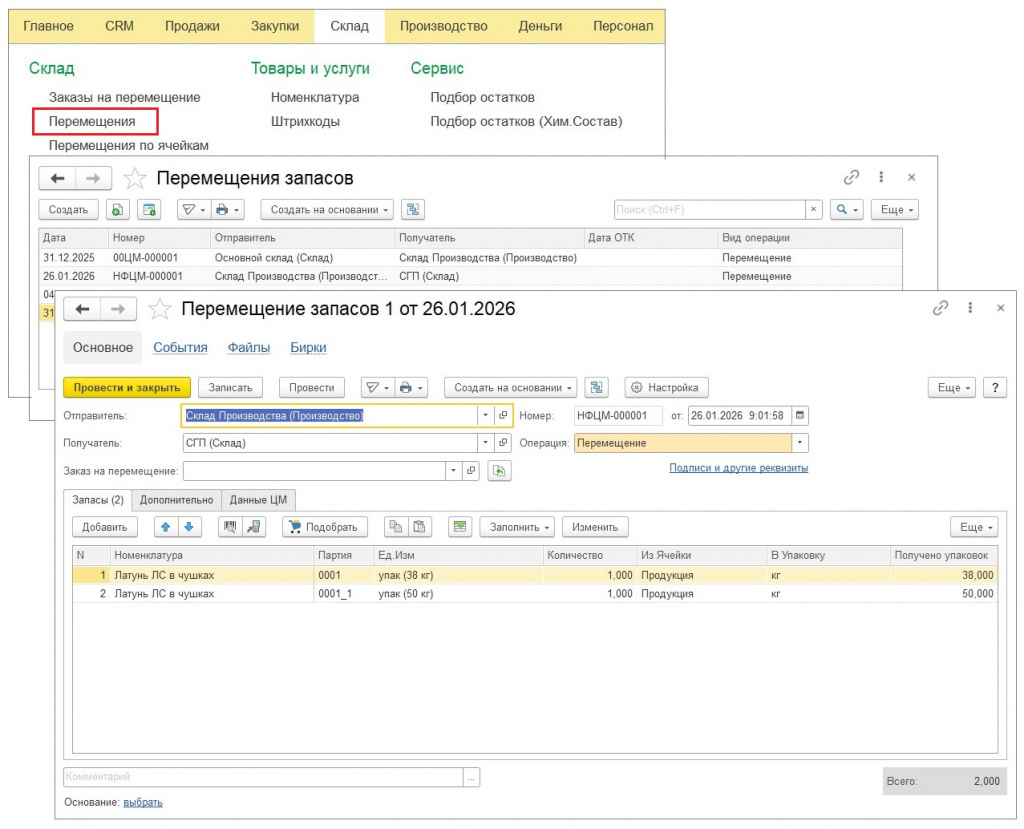Open the Данные ЦМ tab

(258, 500)
